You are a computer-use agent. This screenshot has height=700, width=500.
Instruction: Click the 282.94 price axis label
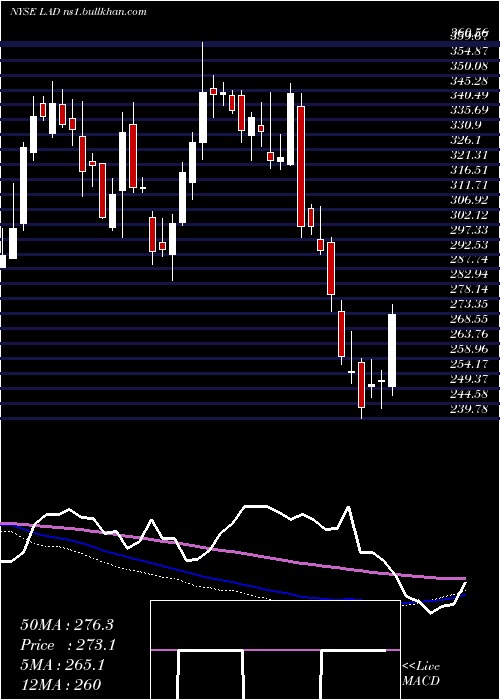[x=469, y=274]
